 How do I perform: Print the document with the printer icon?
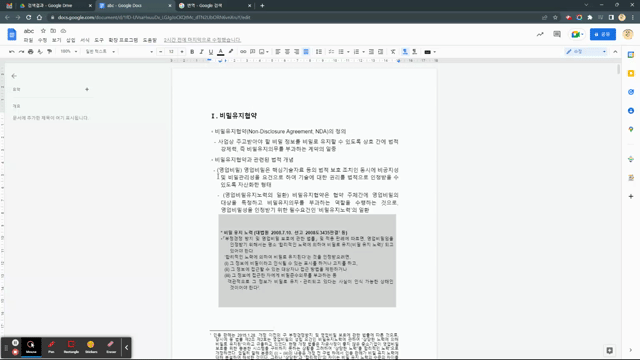point(31,52)
